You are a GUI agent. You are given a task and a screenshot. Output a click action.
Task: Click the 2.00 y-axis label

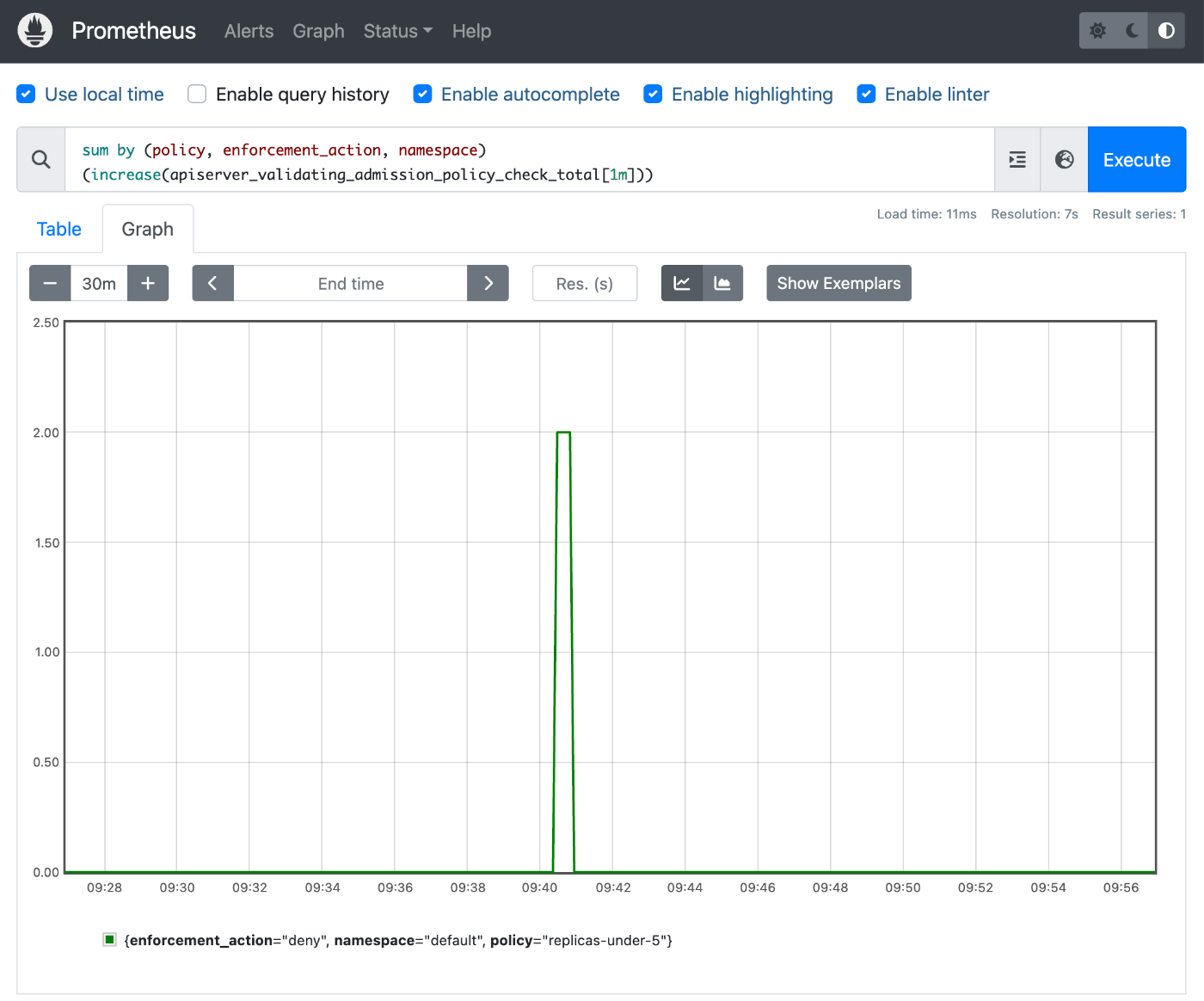tap(46, 433)
